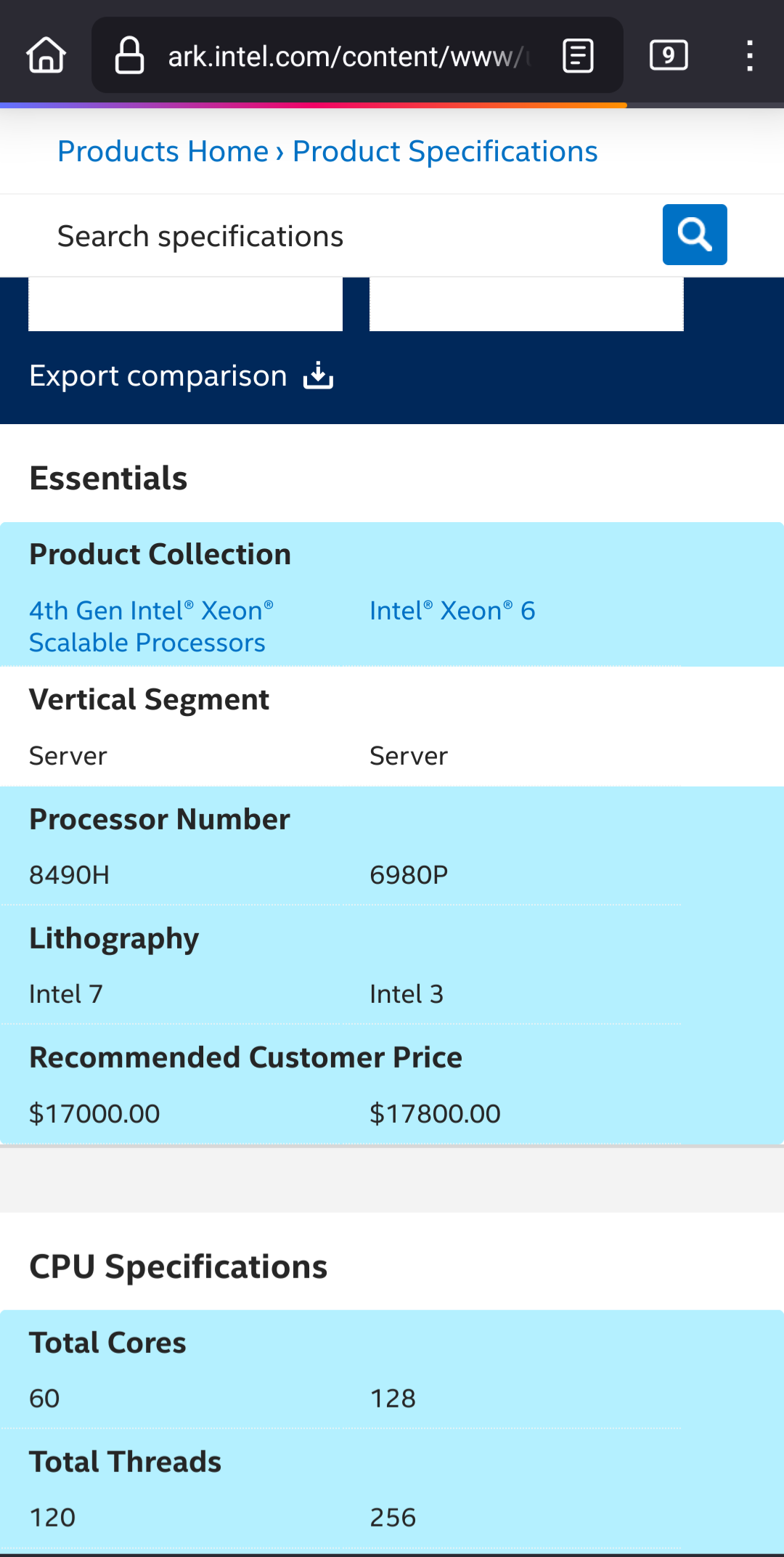Tap the Essentials section heading

pos(108,478)
